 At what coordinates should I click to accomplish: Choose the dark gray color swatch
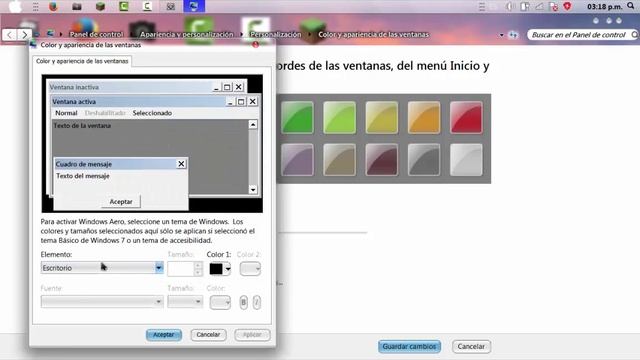(424, 160)
